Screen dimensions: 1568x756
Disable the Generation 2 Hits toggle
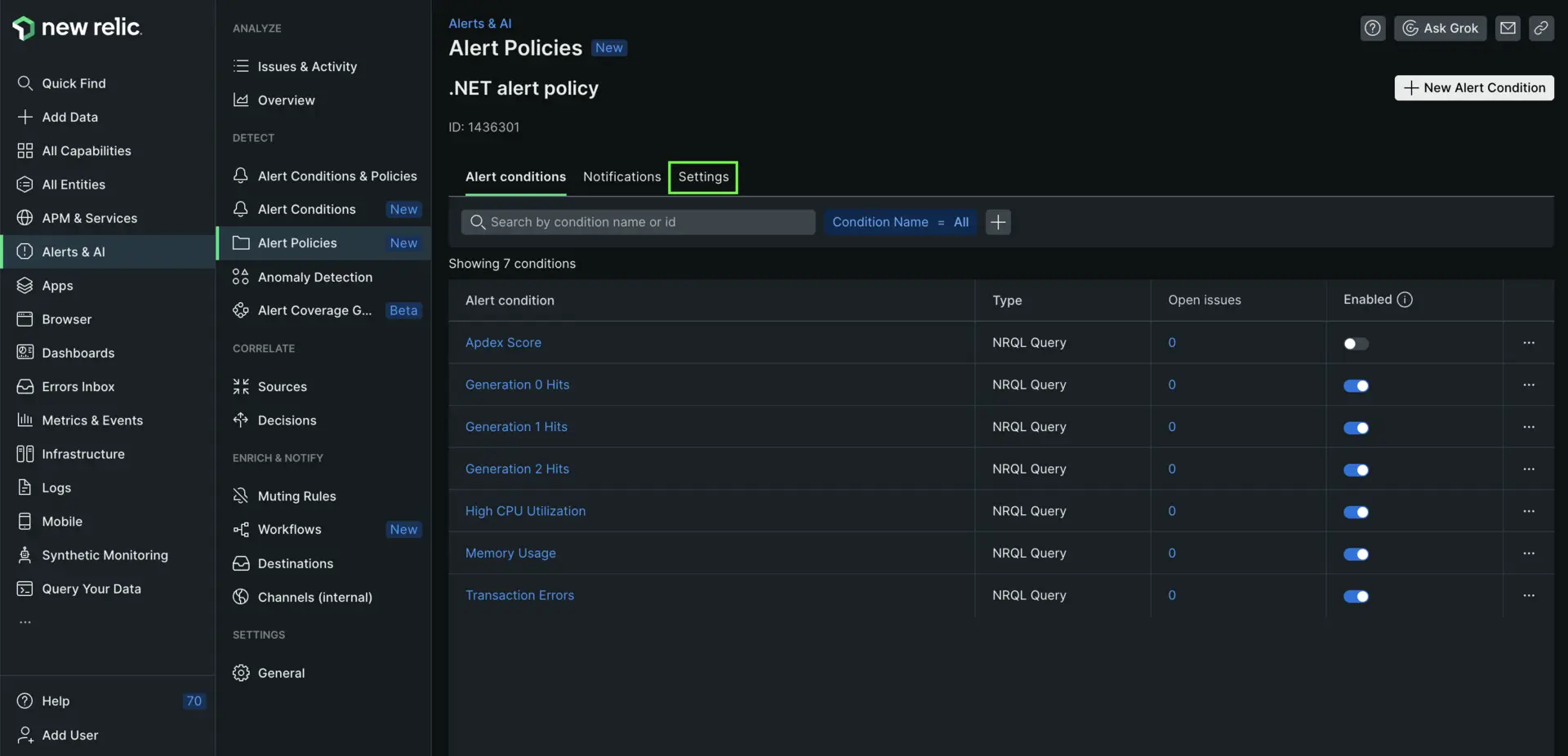coord(1356,470)
